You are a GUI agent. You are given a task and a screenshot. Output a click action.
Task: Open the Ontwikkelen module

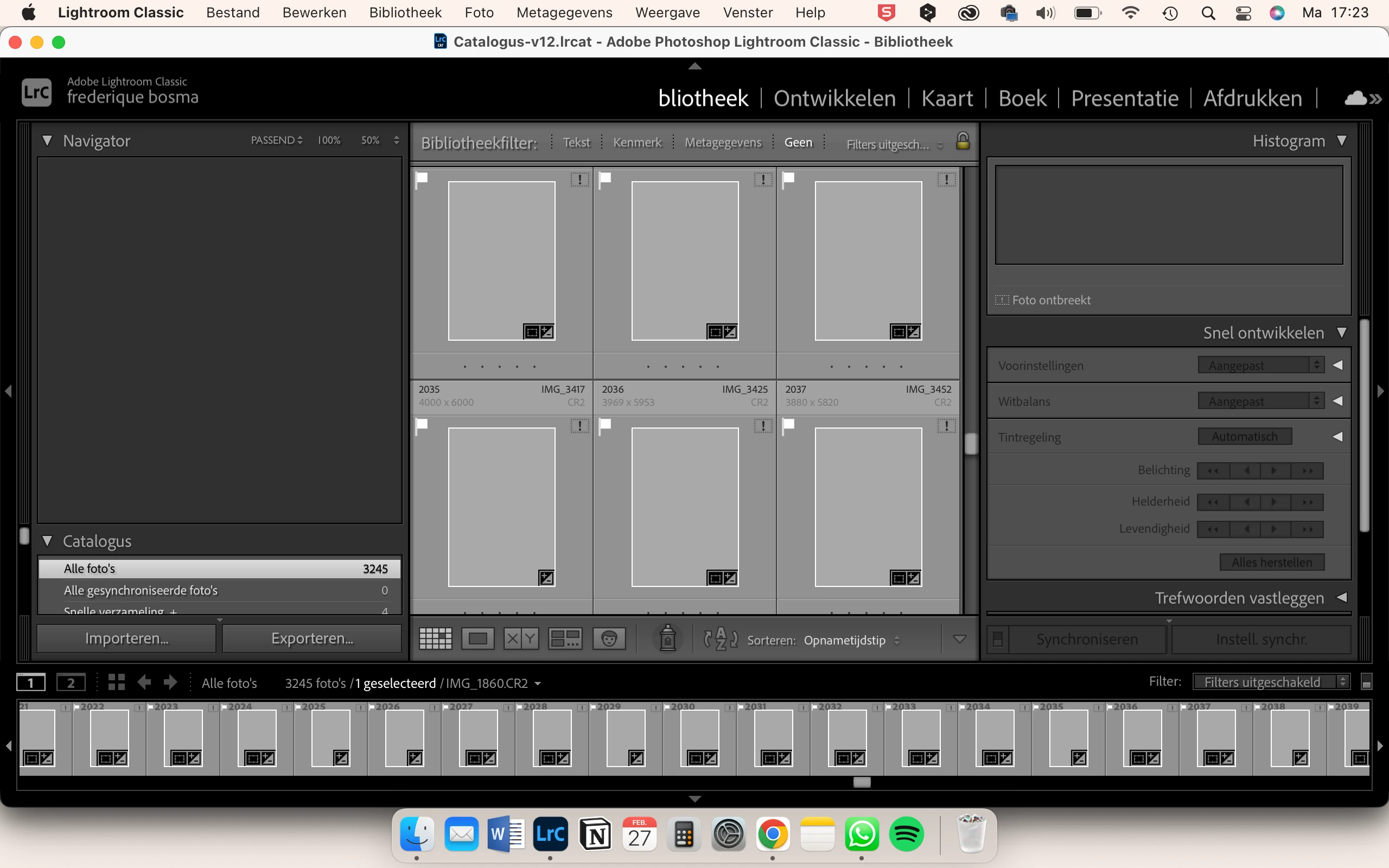(x=834, y=98)
